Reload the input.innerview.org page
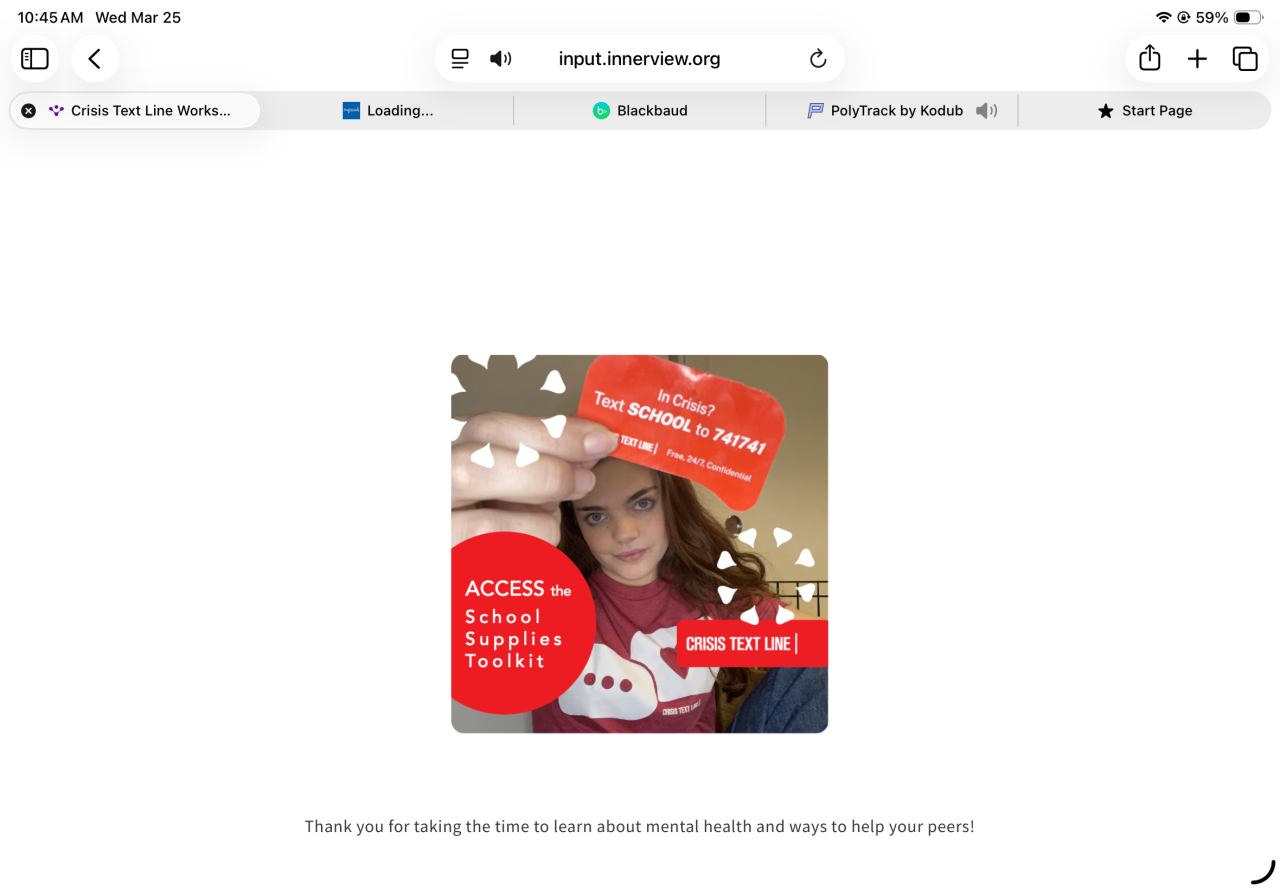The height and width of the screenshot is (889, 1280). pyautogui.click(x=818, y=59)
